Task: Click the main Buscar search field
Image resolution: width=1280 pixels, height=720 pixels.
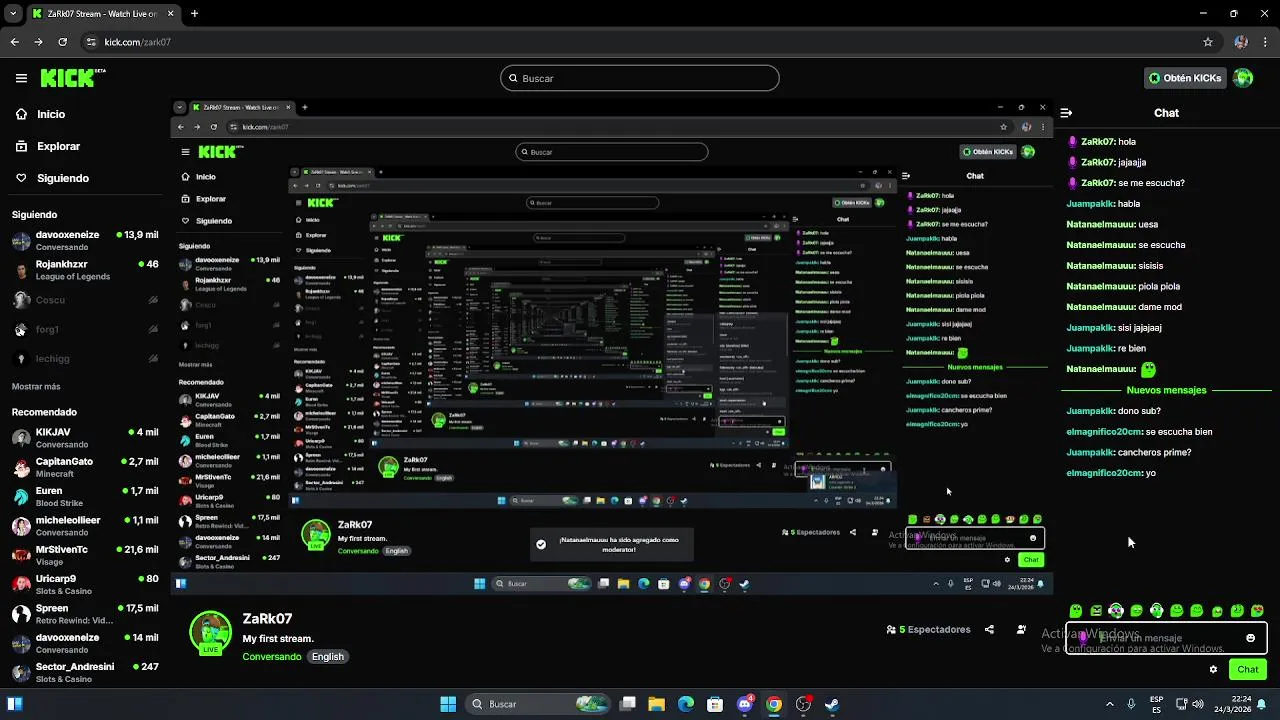Action: pyautogui.click(x=640, y=78)
